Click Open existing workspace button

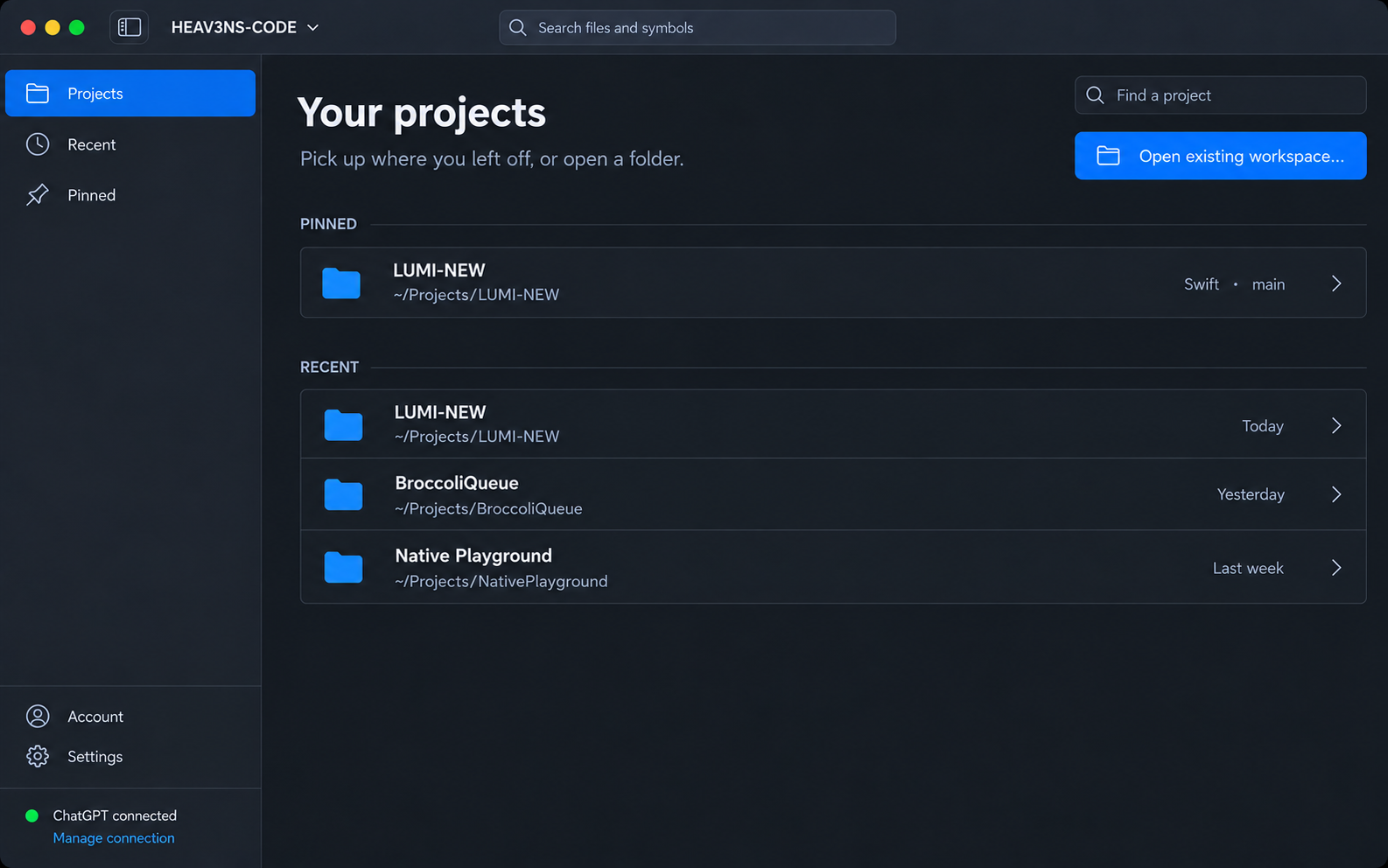(x=1220, y=156)
